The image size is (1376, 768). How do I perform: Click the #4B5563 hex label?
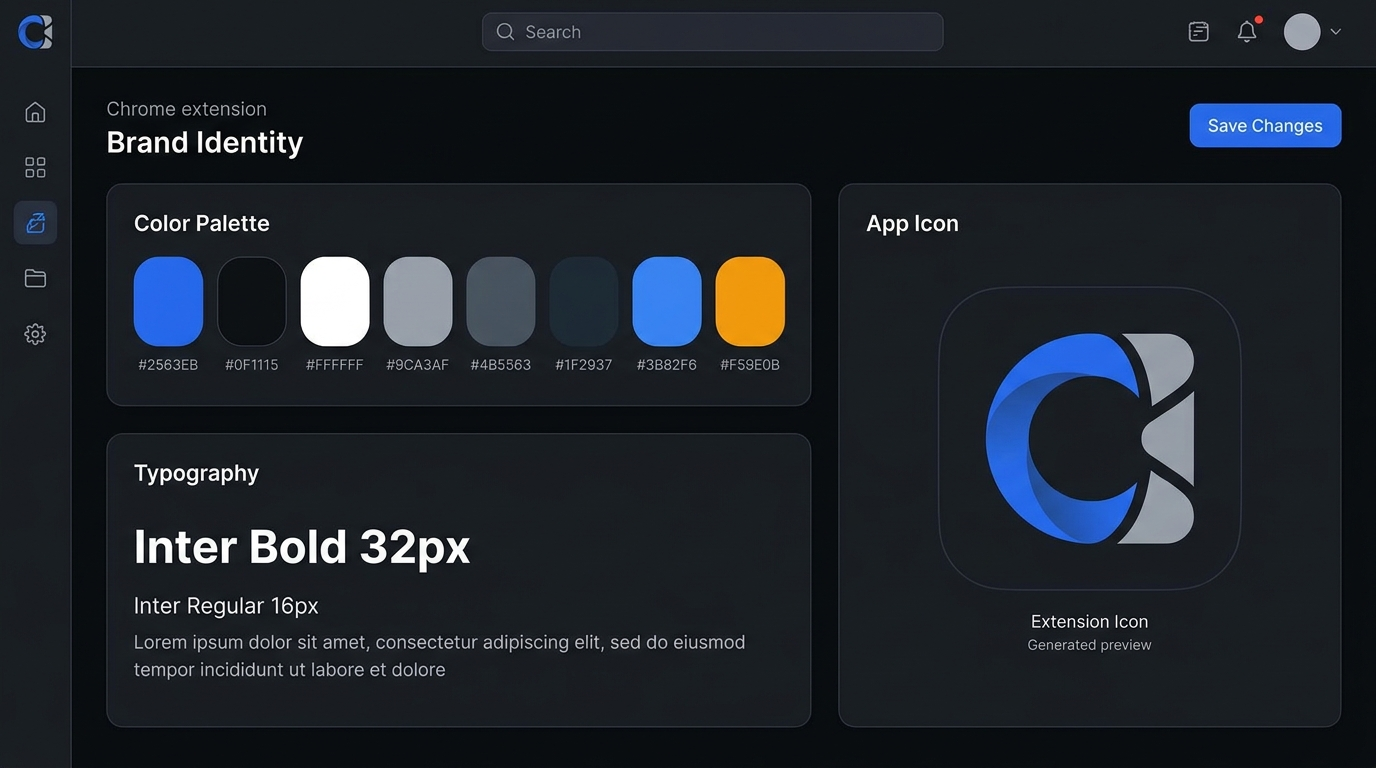click(501, 365)
